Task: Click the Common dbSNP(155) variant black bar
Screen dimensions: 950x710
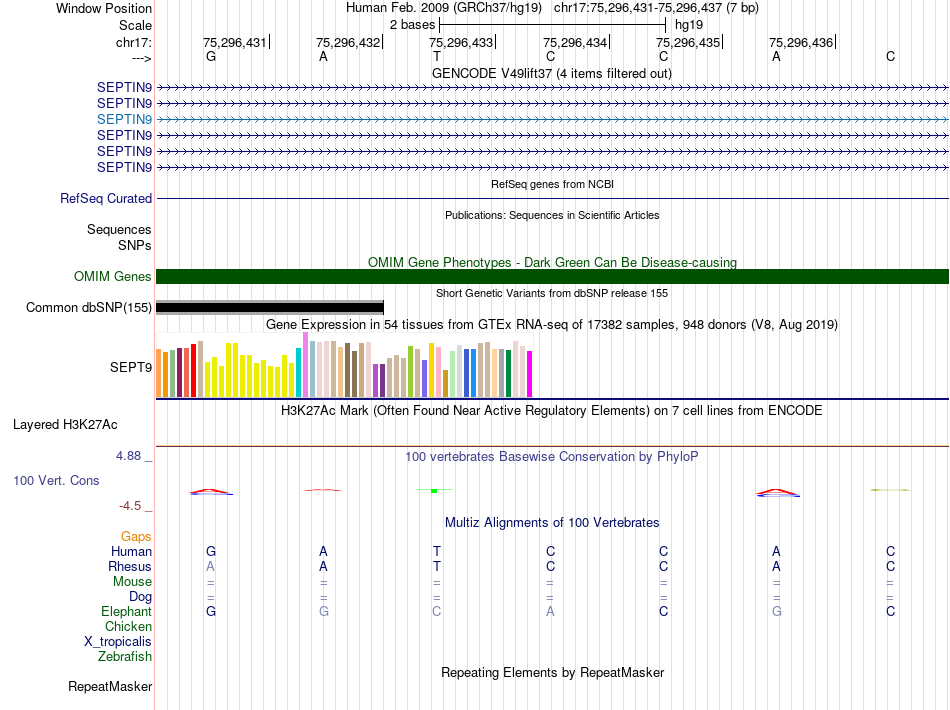Action: 270,307
